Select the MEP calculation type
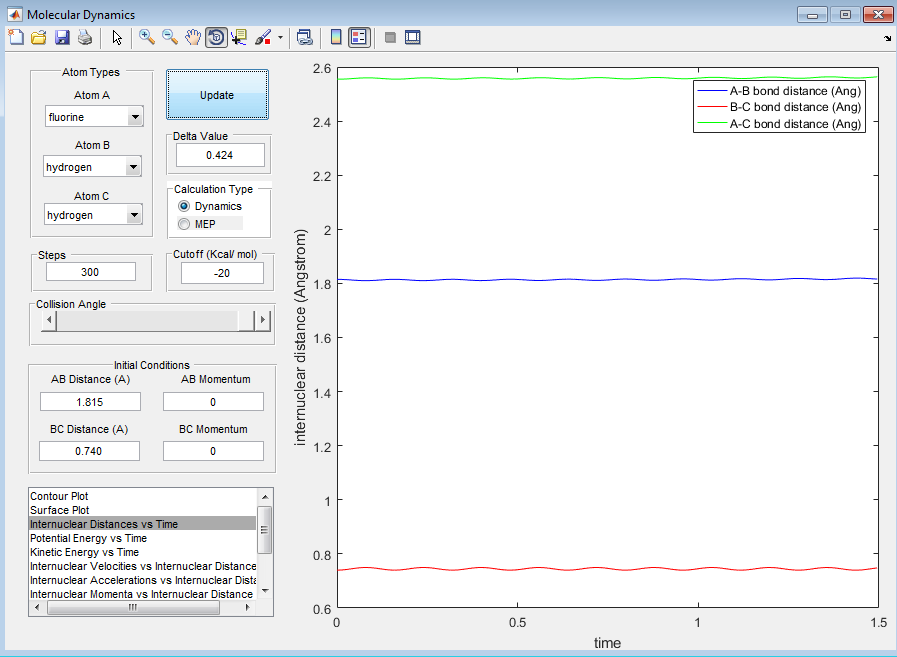Screen dimensions: 897x657 184,224
